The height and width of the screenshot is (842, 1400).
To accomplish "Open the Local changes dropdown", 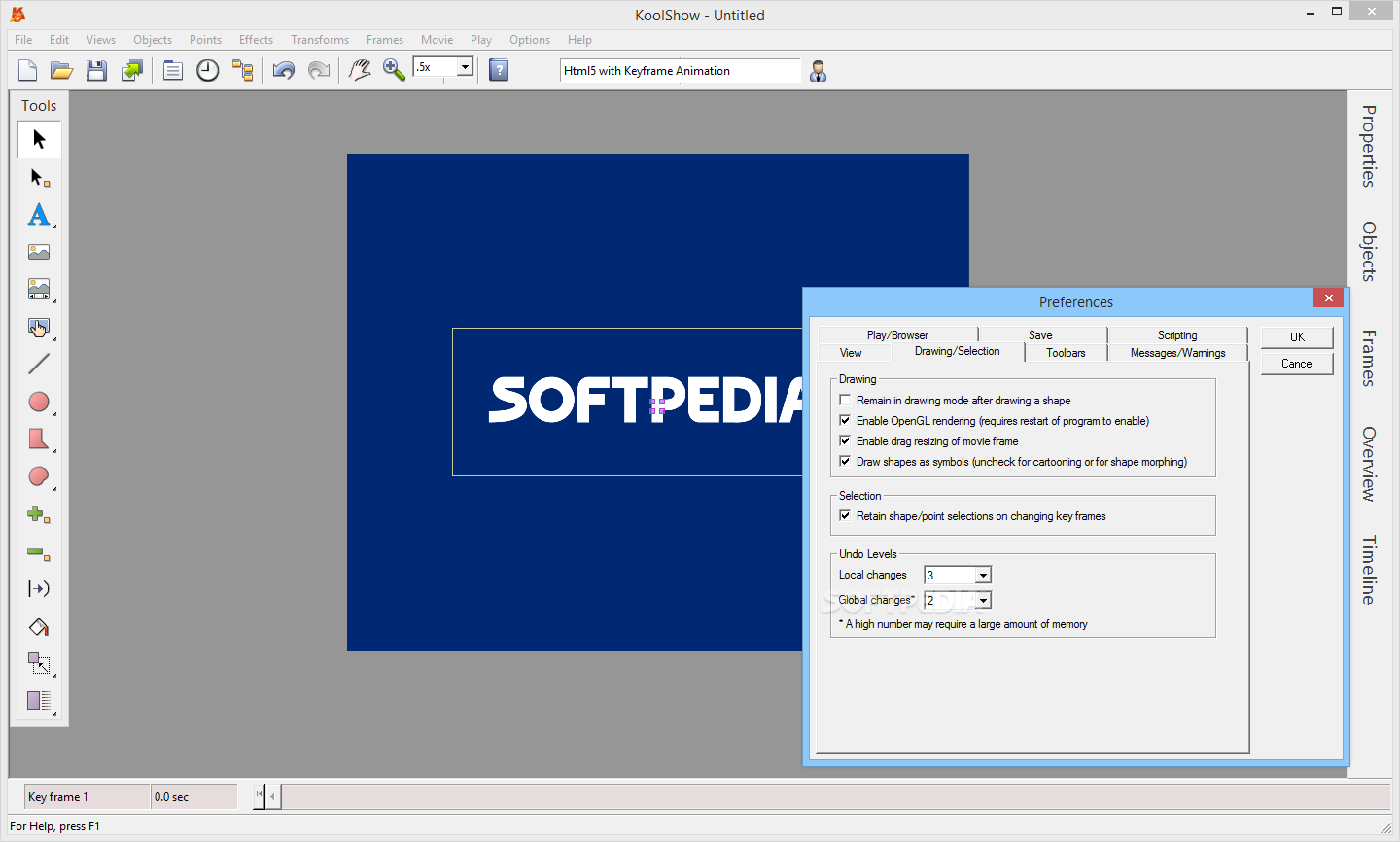I will [983, 575].
